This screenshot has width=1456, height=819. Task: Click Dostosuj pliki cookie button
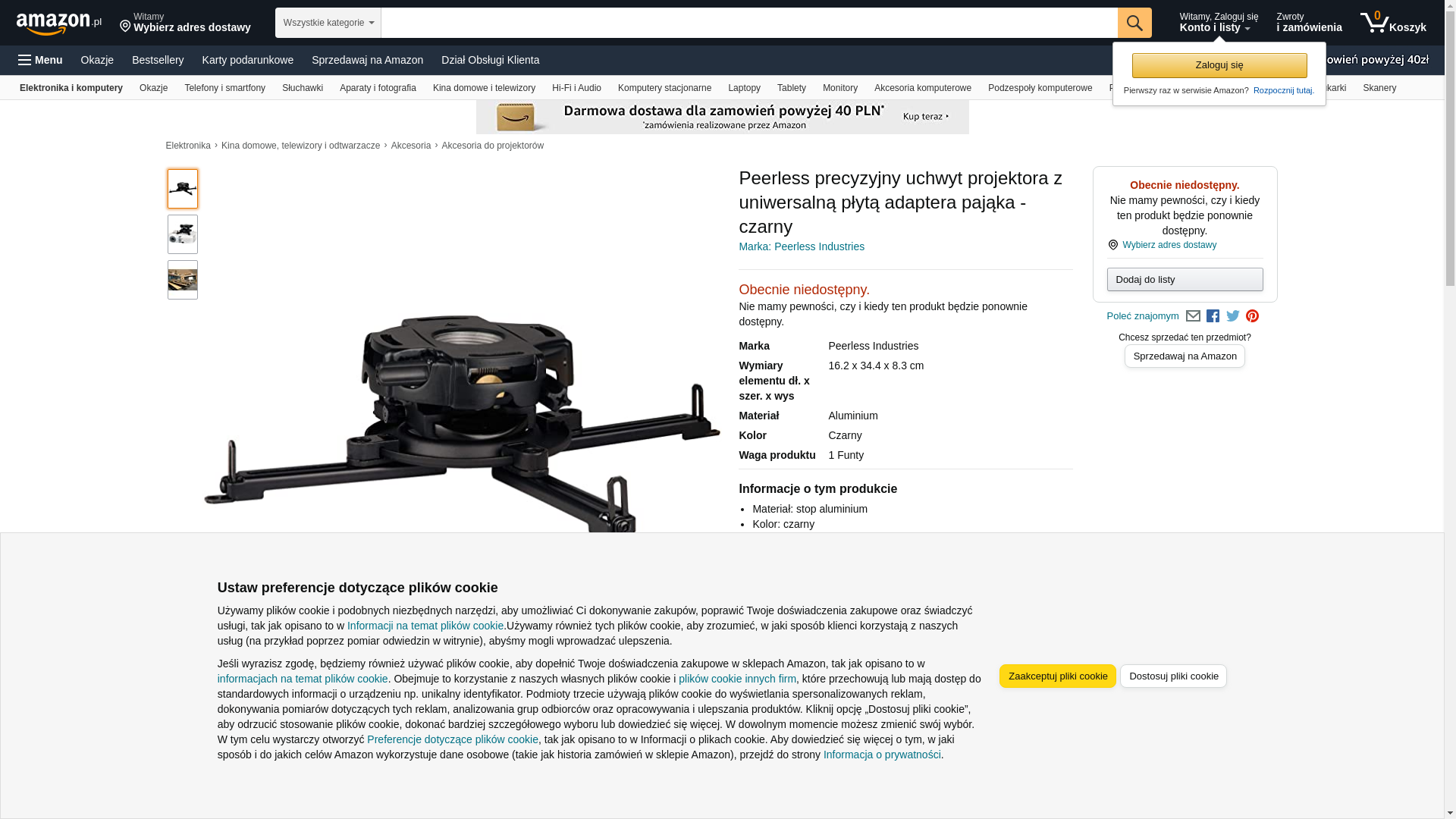coord(1173,676)
